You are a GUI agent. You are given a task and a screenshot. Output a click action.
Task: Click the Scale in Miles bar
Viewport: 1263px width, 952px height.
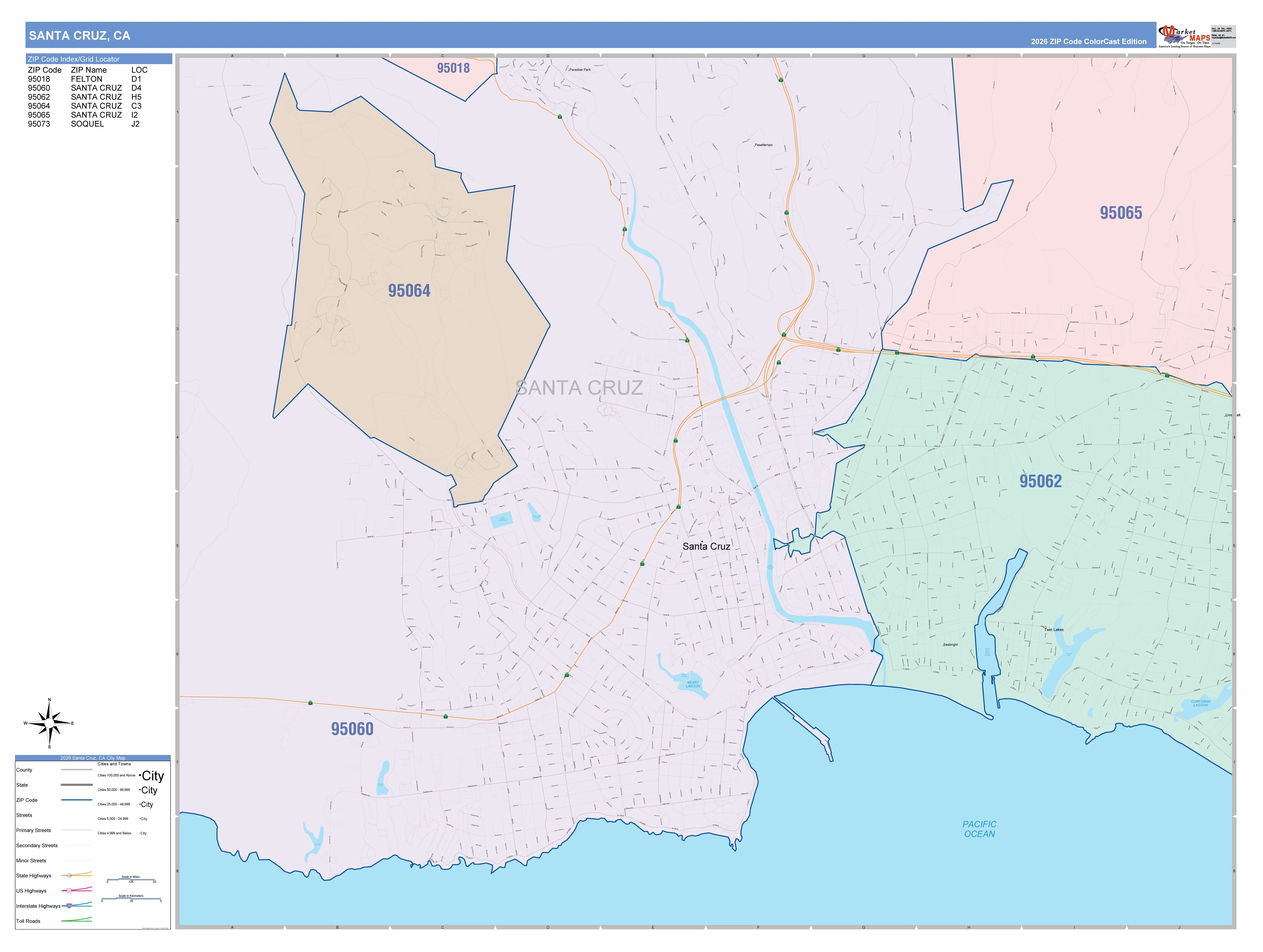pos(131,879)
